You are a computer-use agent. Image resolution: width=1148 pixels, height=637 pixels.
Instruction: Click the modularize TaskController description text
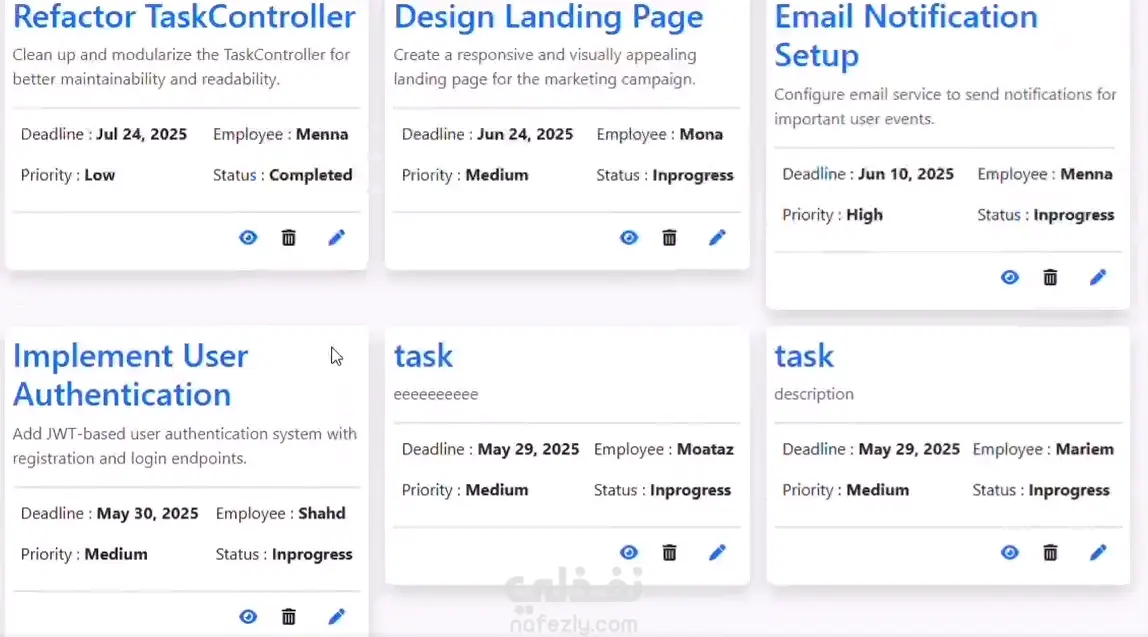click(182, 67)
